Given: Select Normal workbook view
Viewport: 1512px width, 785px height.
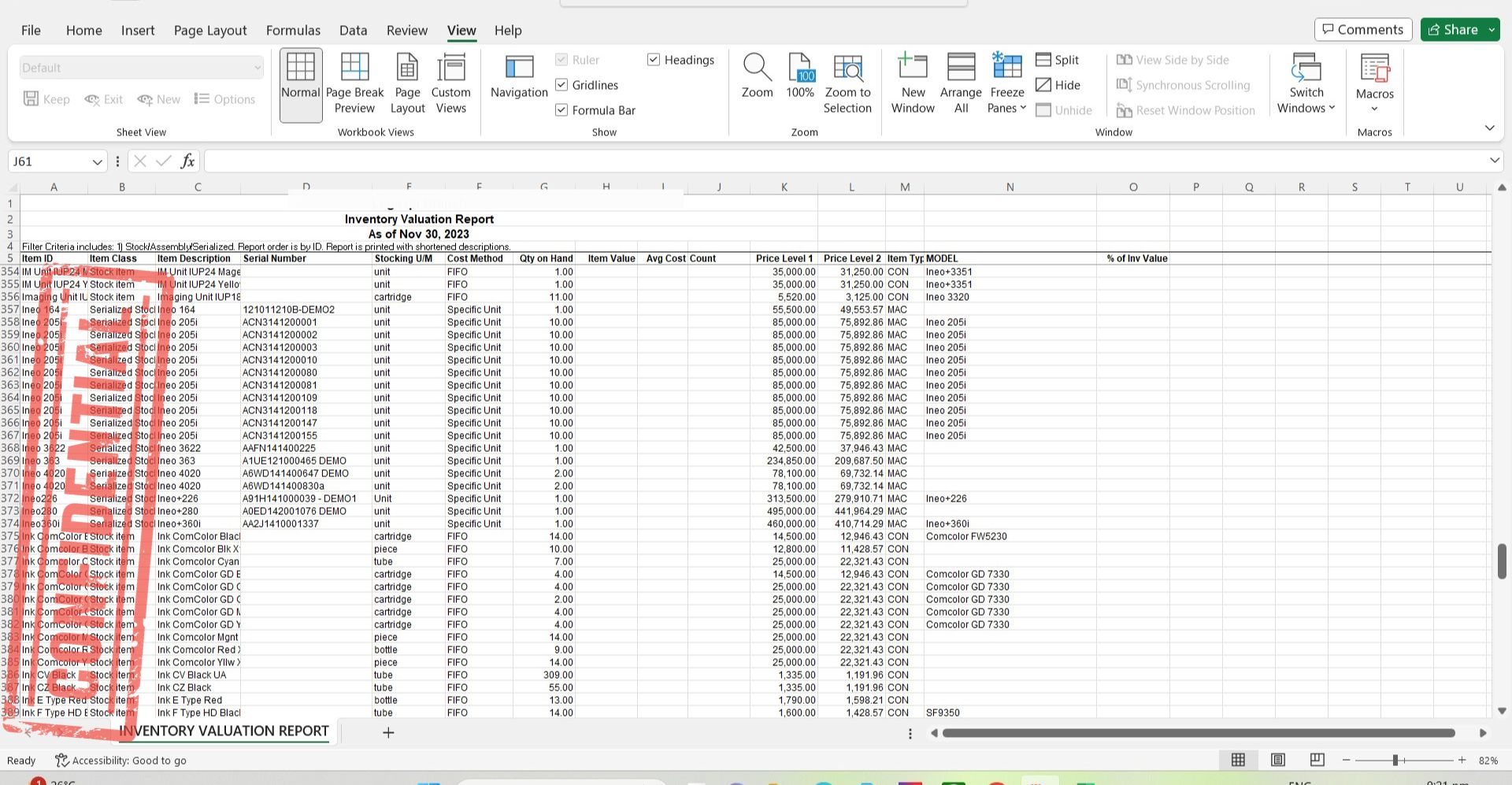Looking at the screenshot, I should (301, 85).
